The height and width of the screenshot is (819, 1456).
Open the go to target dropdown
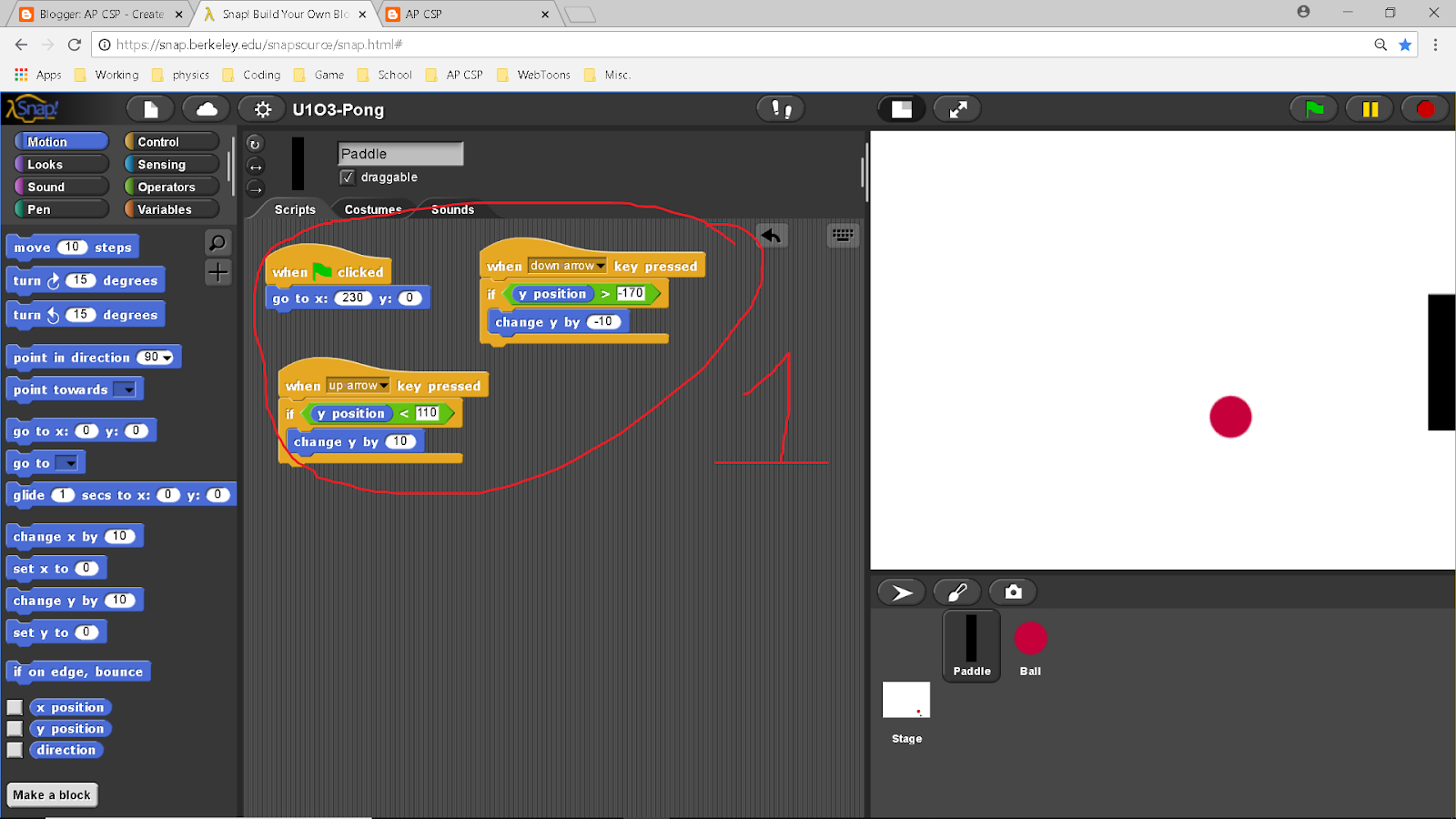(67, 463)
